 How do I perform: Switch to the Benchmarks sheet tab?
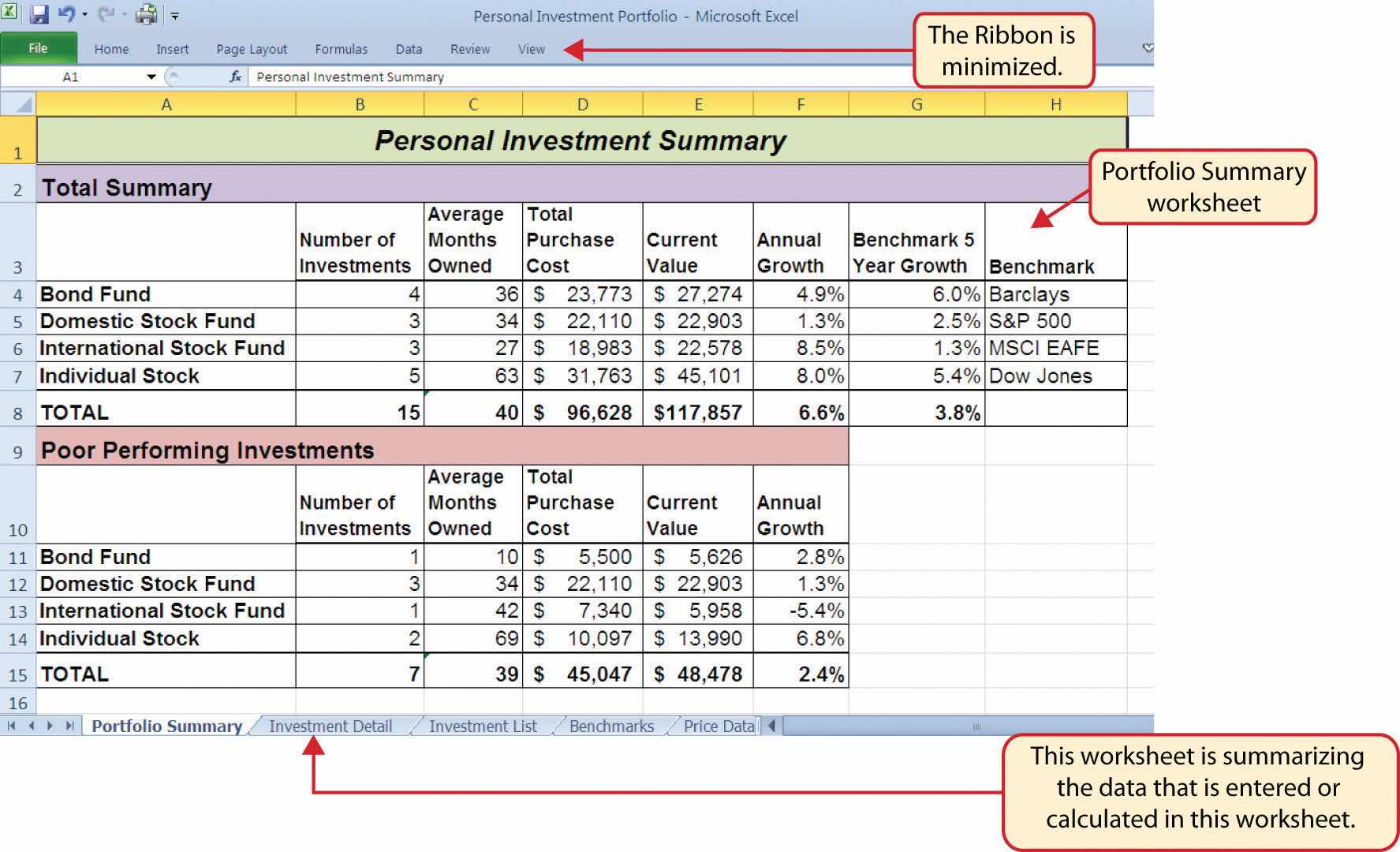(x=611, y=727)
